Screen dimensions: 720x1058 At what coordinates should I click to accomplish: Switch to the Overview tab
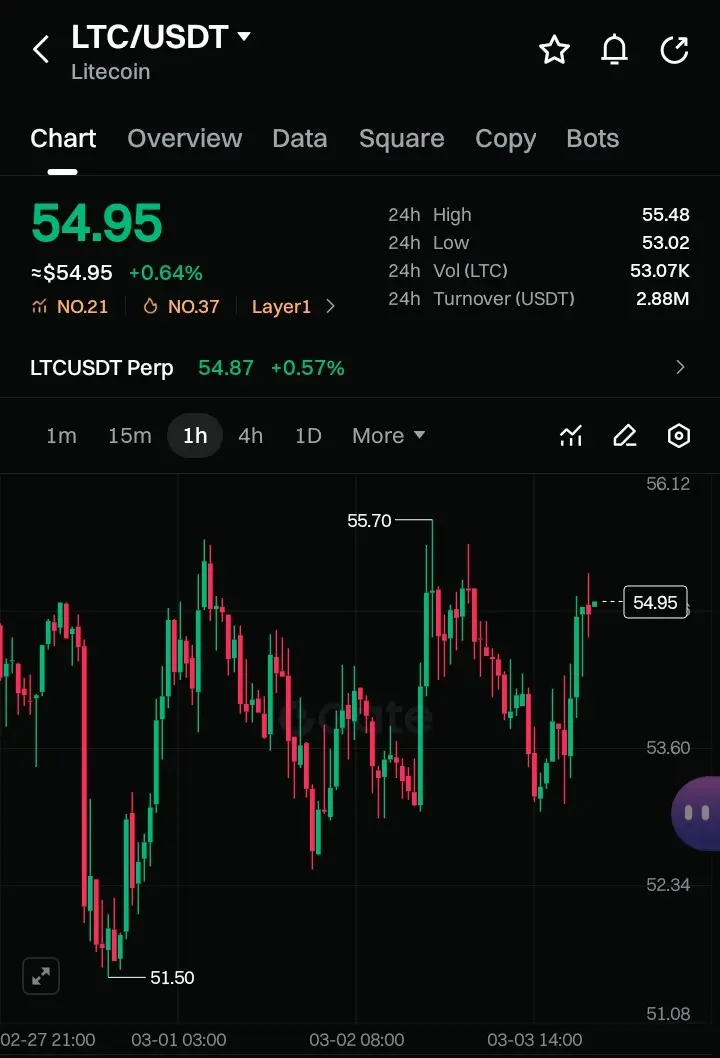(184, 138)
